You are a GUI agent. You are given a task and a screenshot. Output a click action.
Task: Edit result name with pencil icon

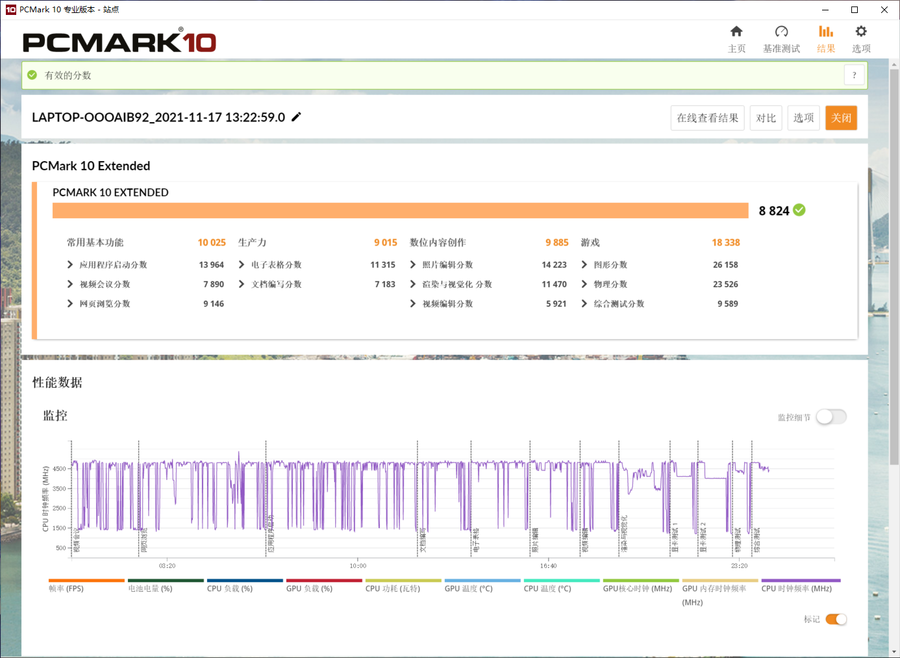[296, 117]
